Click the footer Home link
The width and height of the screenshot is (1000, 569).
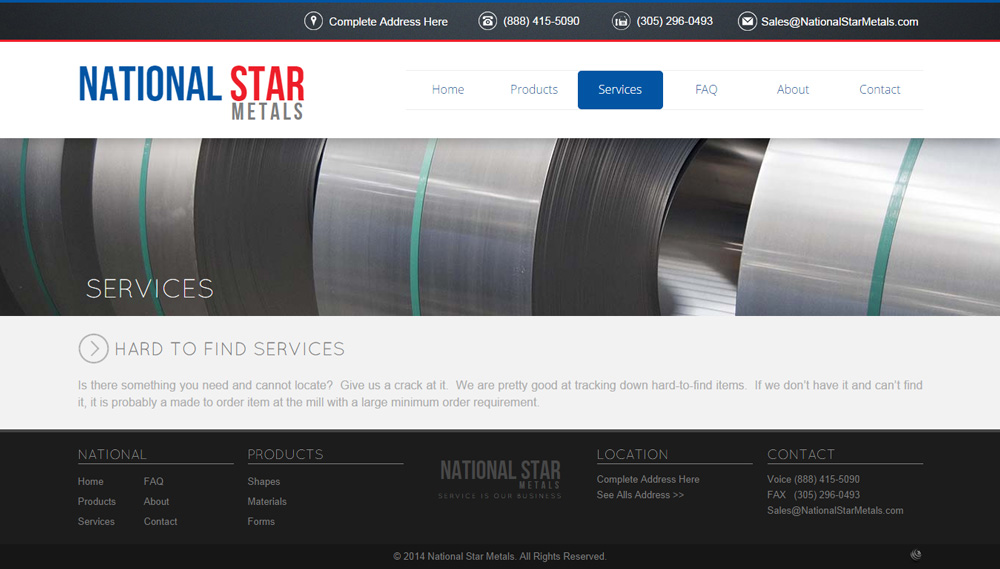[x=91, y=482]
